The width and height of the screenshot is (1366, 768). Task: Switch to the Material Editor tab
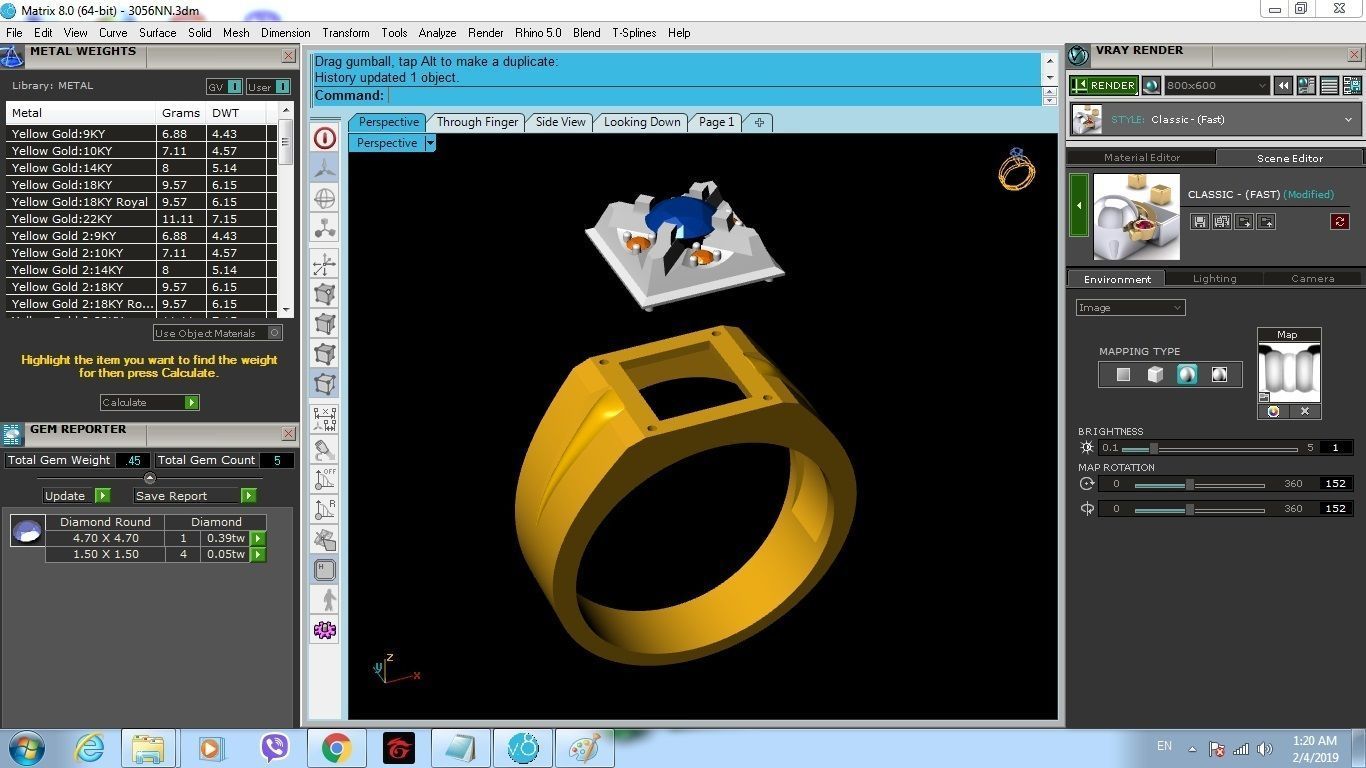1142,158
